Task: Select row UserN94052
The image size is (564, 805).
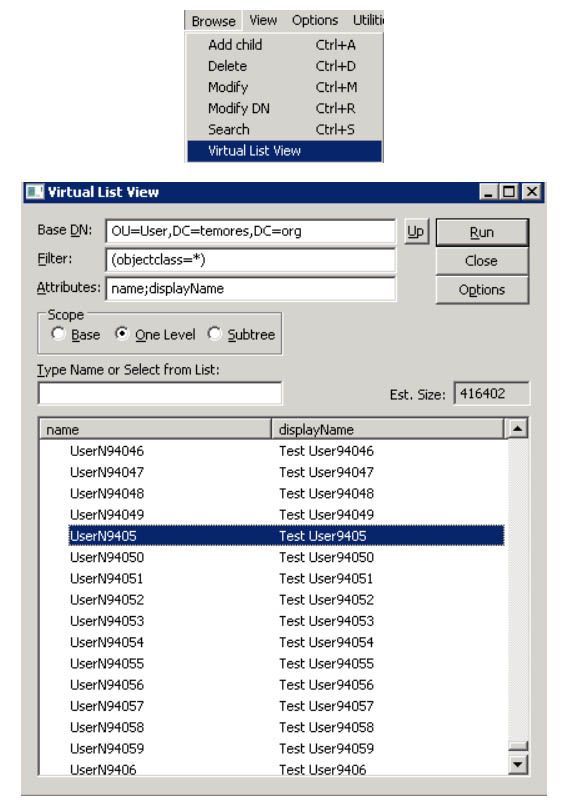Action: pos(286,600)
